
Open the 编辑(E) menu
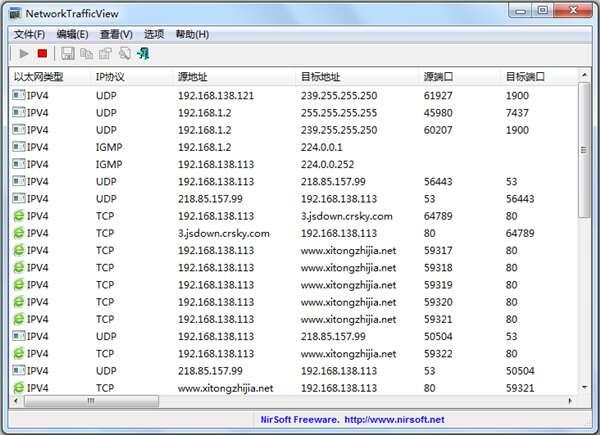click(x=72, y=34)
